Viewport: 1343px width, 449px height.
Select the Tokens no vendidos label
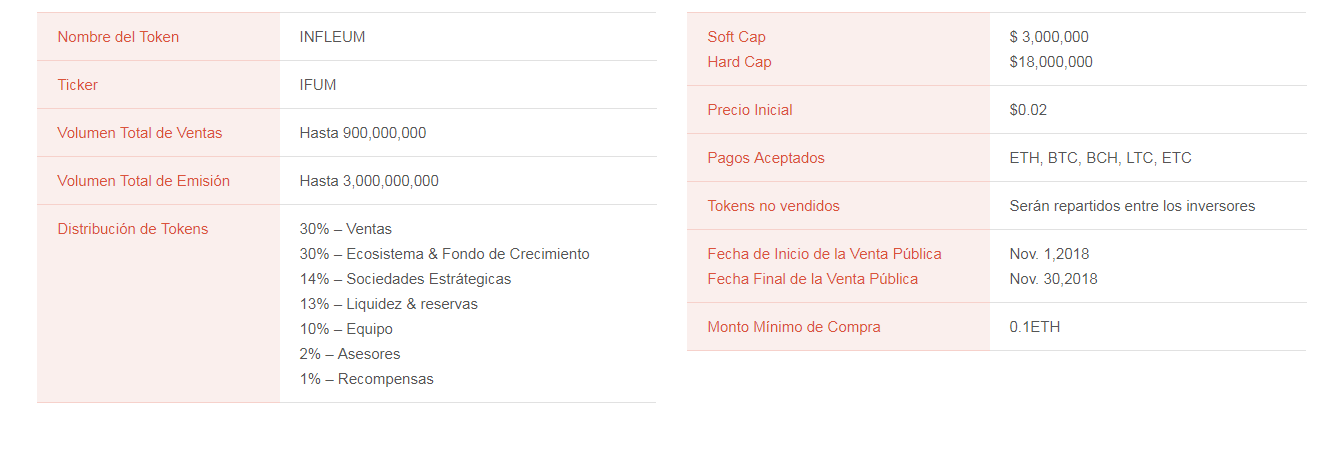point(774,206)
